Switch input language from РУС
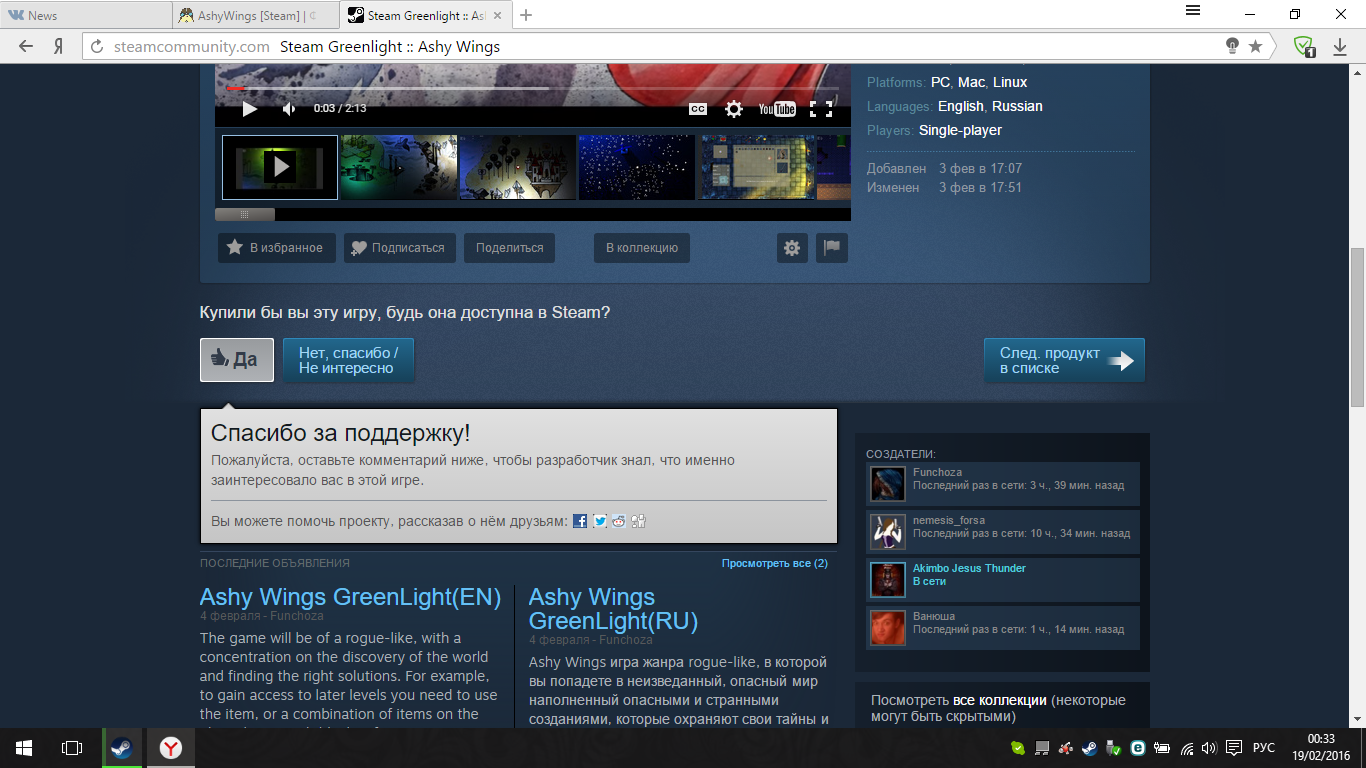Image resolution: width=1366 pixels, height=768 pixels. 1264,748
